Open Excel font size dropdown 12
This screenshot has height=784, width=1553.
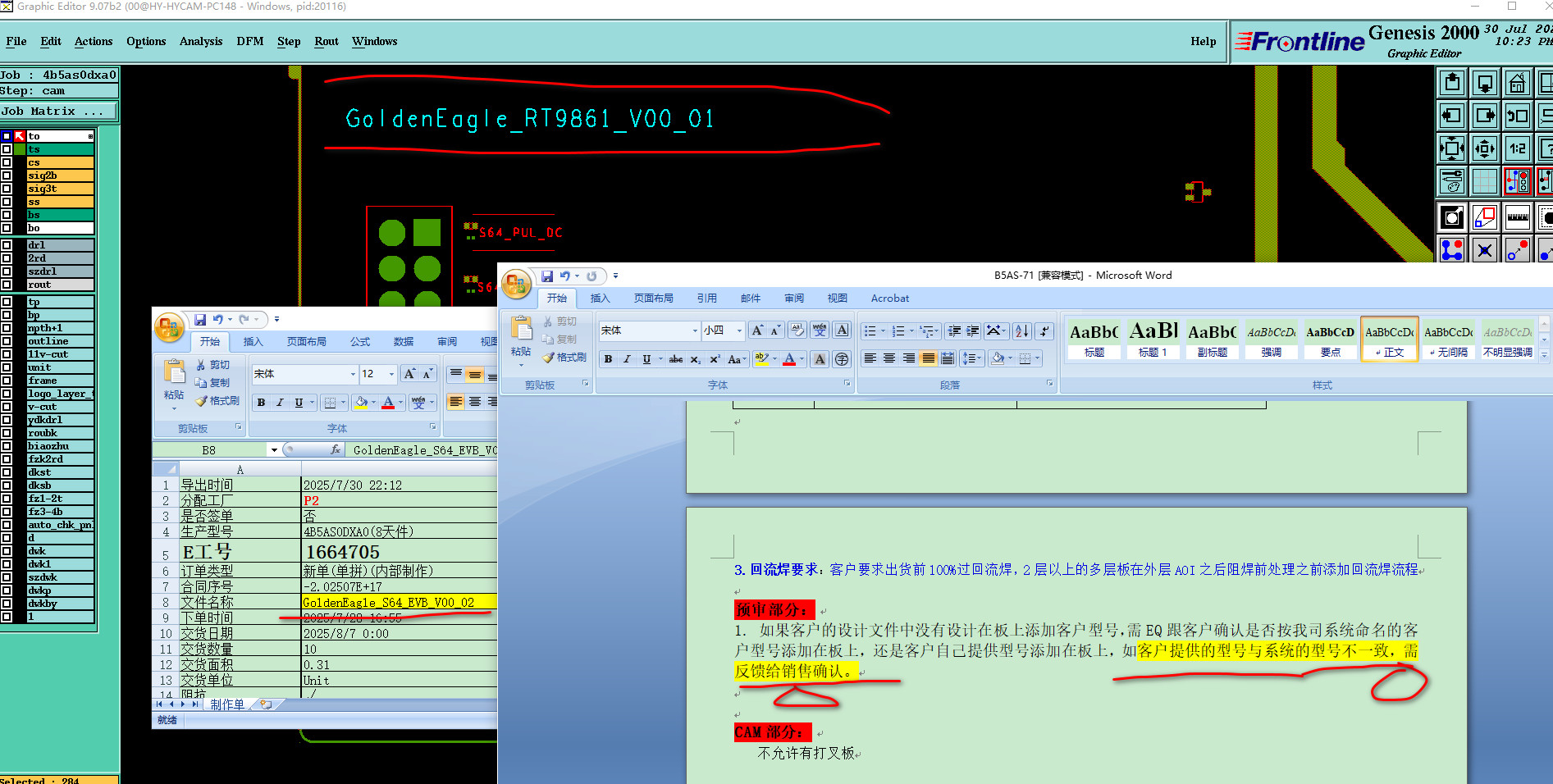[x=391, y=374]
